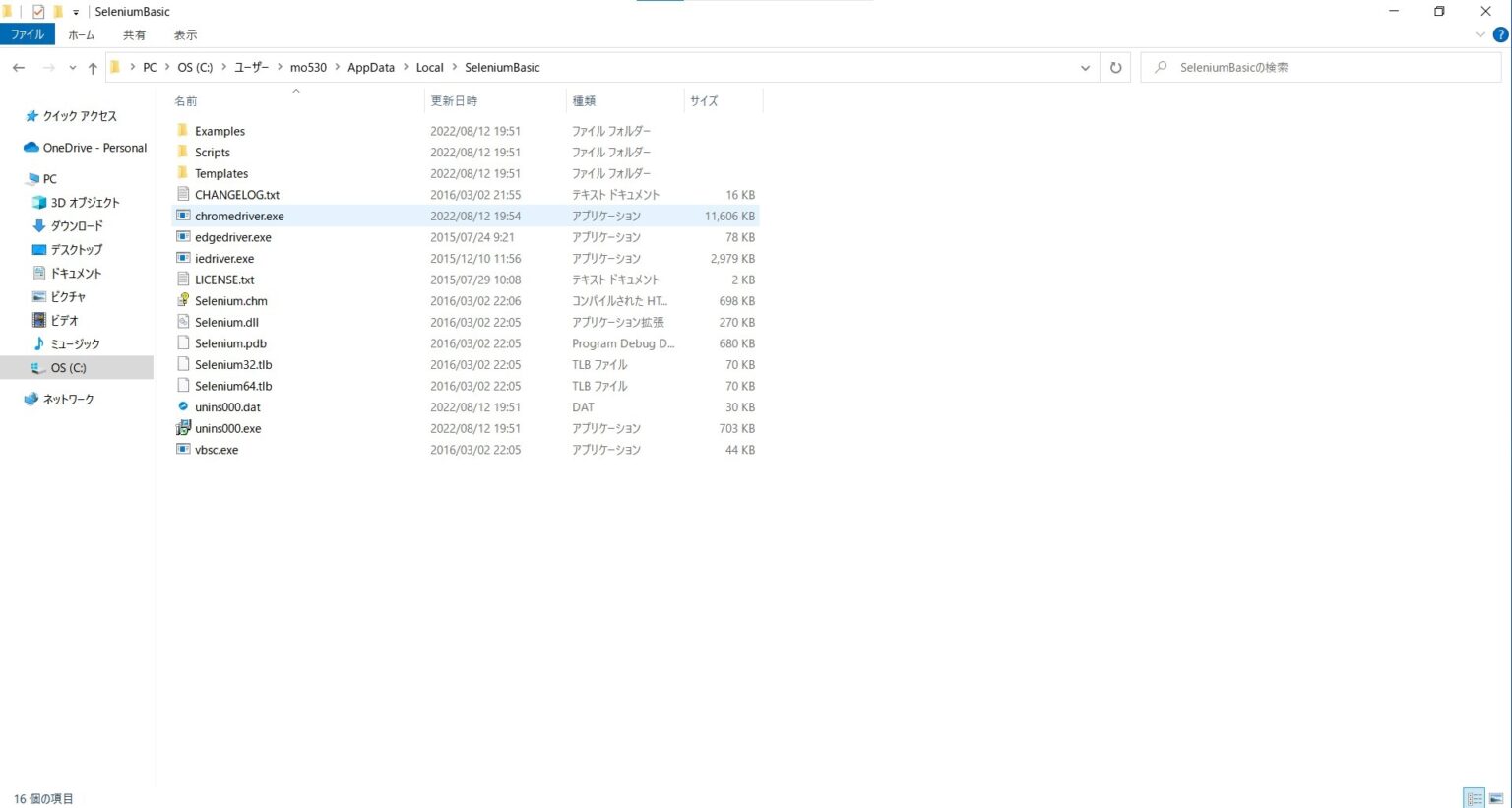Select ダウンロード in the navigation pane

pyautogui.click(x=77, y=225)
